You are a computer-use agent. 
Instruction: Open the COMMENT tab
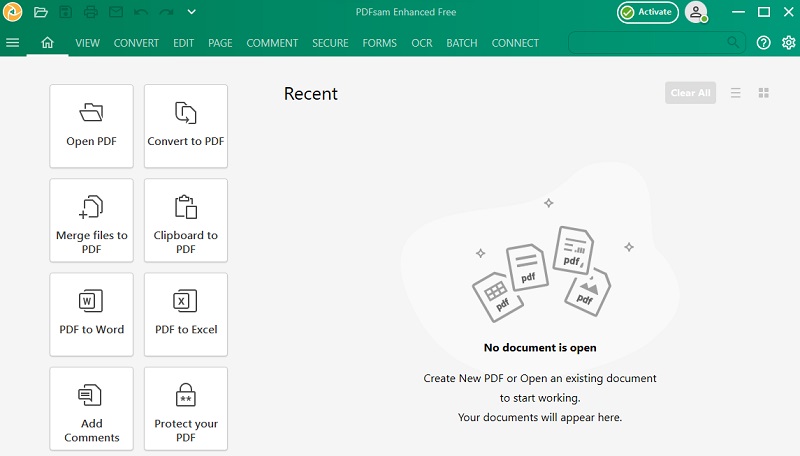point(272,43)
